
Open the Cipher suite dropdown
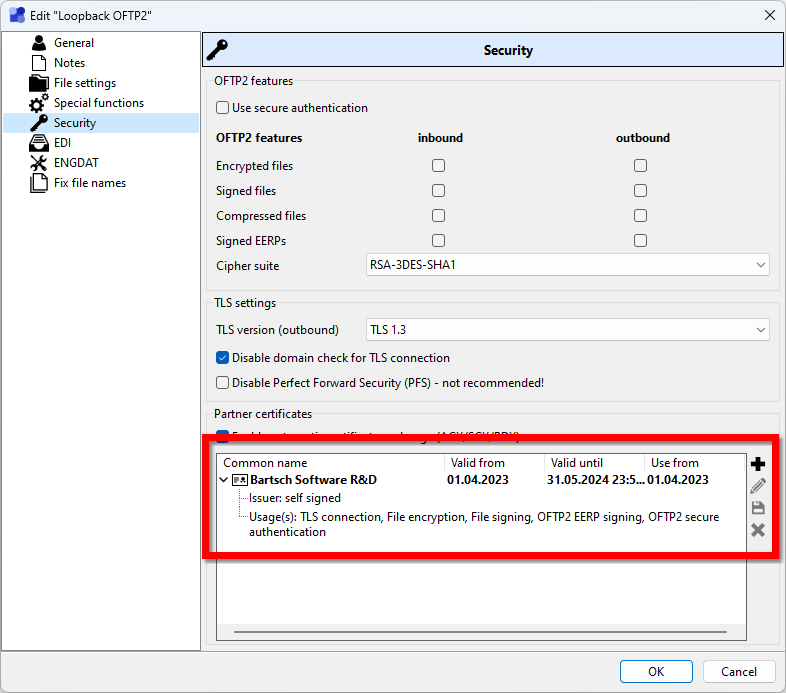(x=567, y=265)
